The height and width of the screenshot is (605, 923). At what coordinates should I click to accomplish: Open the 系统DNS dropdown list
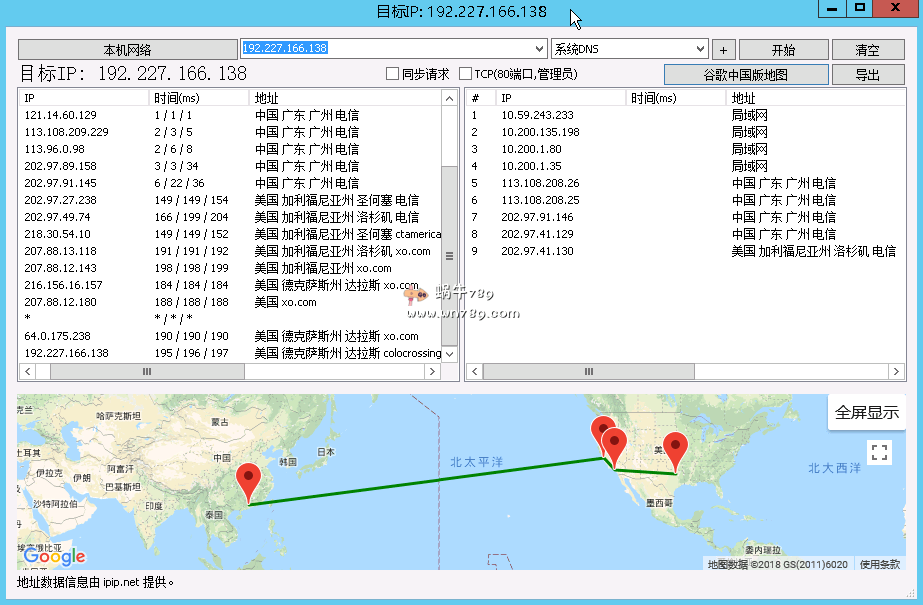coord(701,48)
